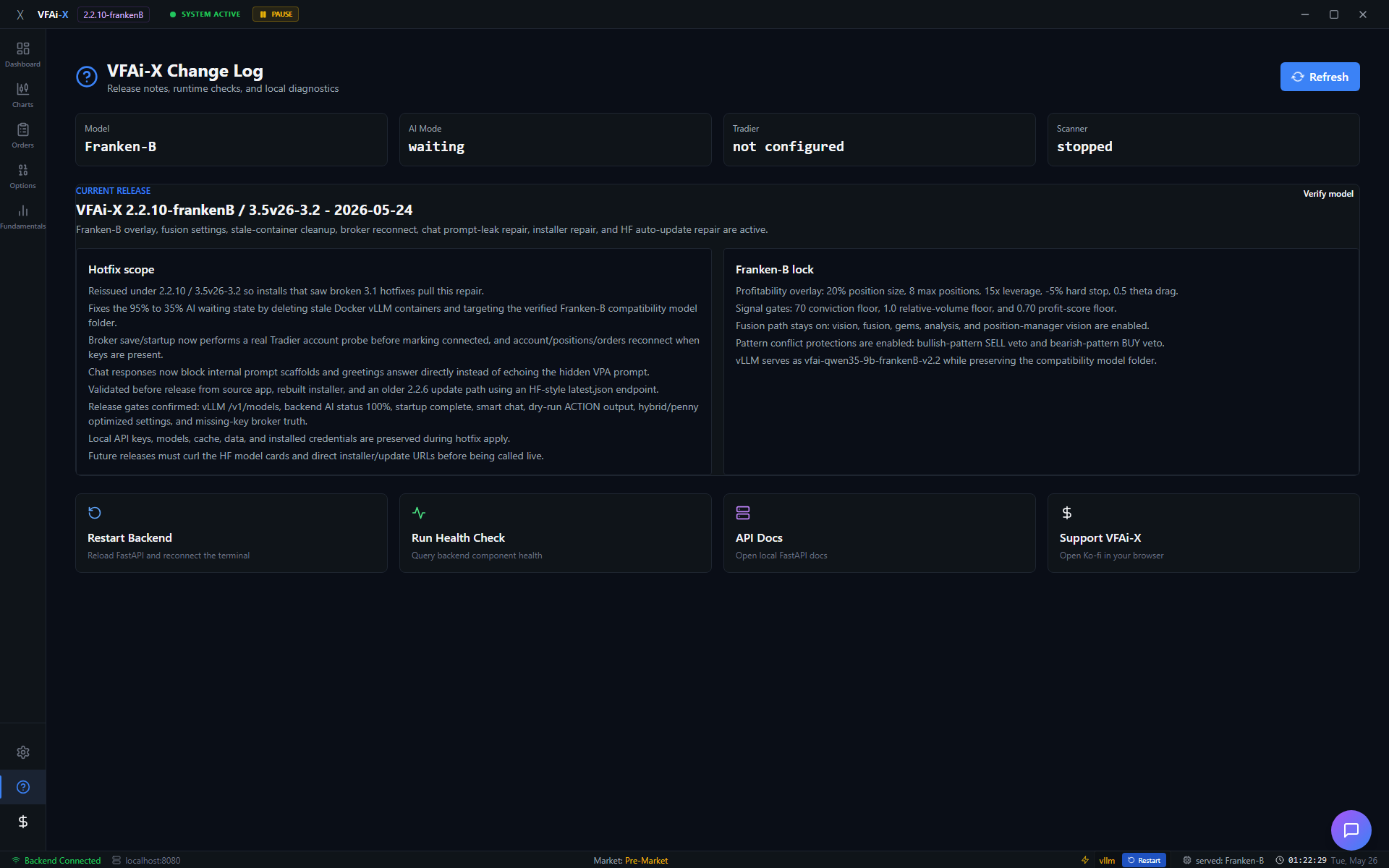Click the green System Active dot

click(173, 14)
